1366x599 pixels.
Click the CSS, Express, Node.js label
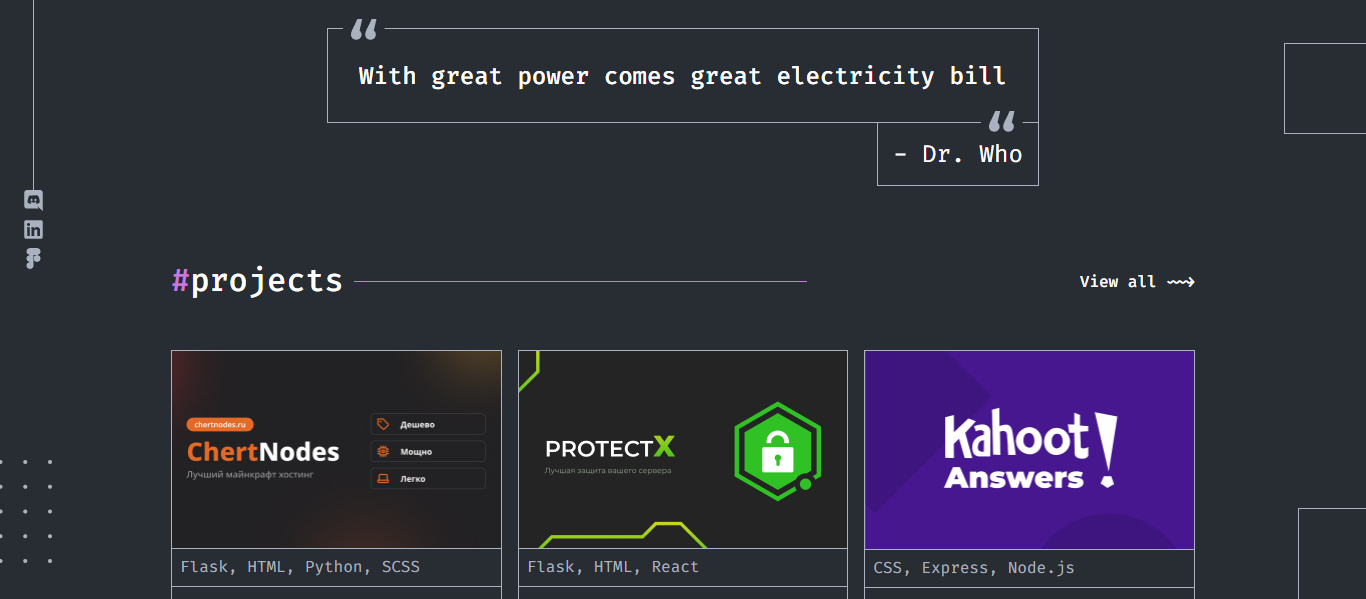coord(974,568)
